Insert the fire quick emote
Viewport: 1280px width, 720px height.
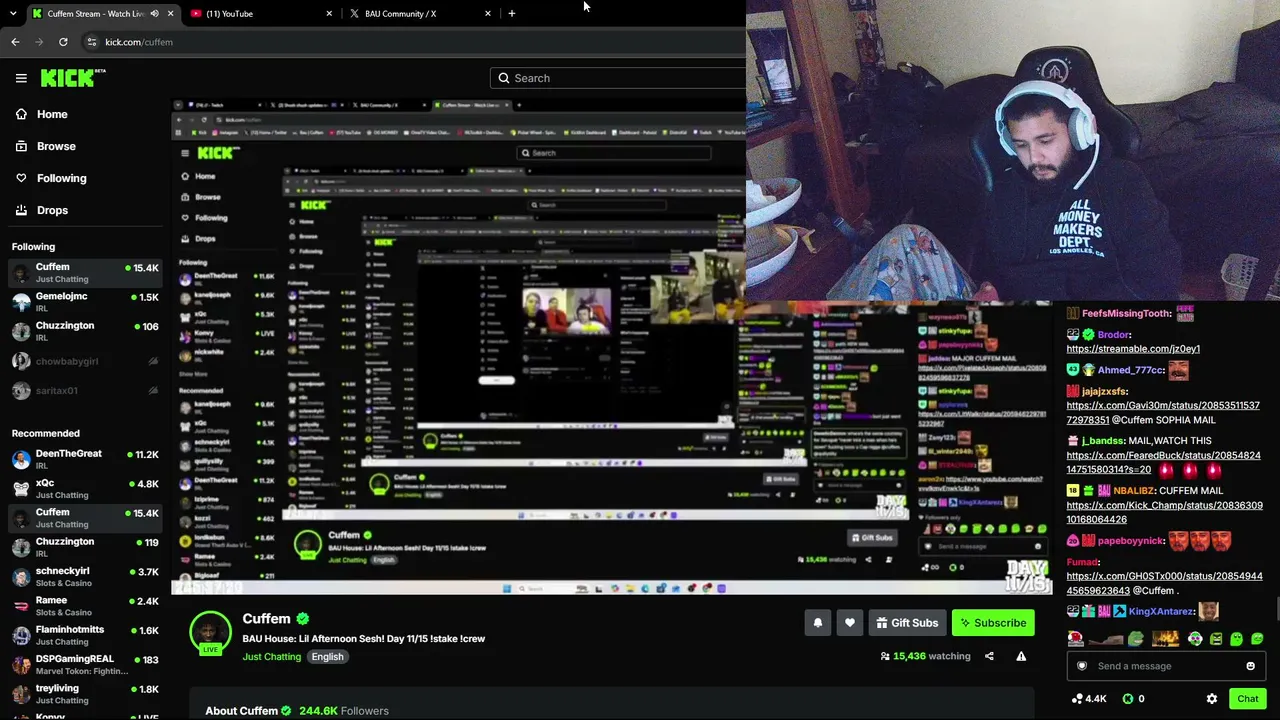(x=1166, y=639)
